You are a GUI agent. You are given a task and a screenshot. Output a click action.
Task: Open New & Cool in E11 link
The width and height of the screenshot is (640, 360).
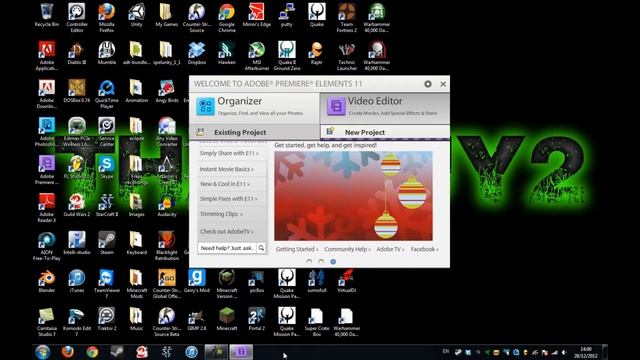(225, 184)
